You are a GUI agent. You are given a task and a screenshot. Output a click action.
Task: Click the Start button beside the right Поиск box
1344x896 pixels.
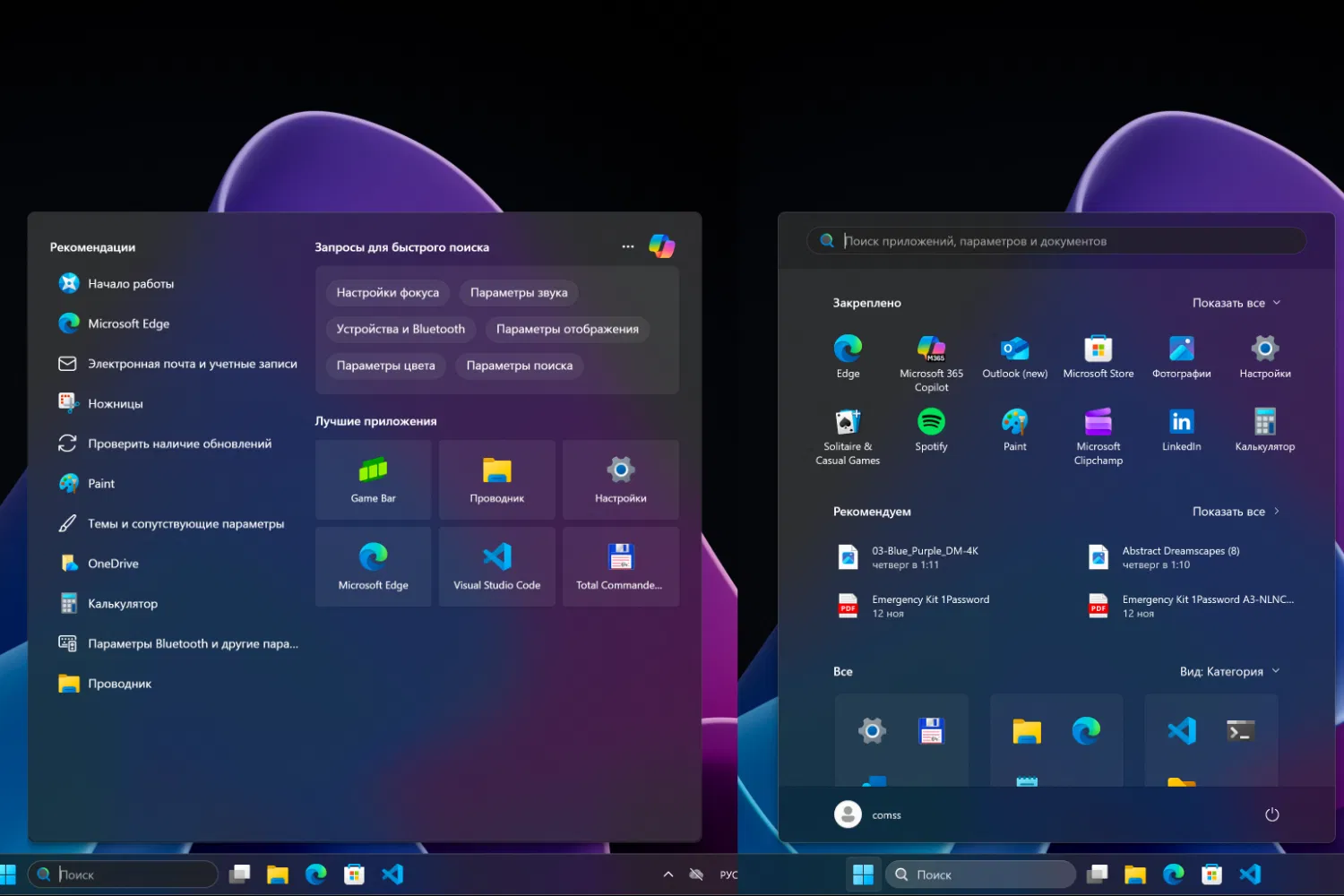coord(863,874)
